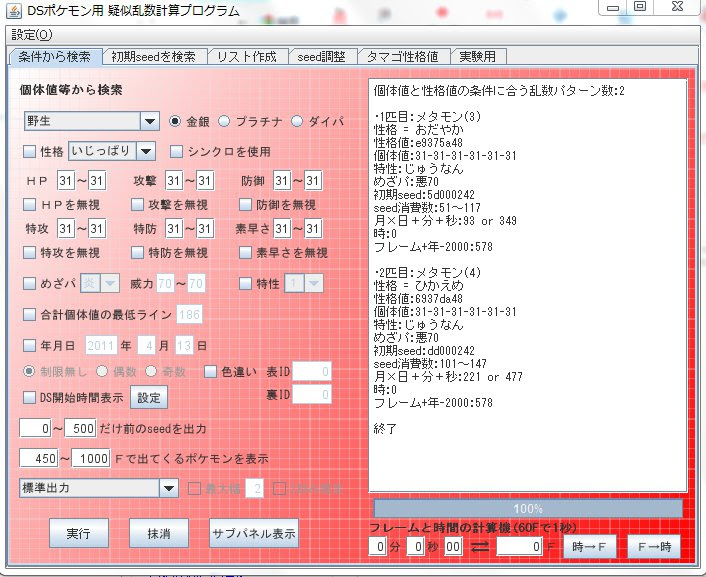Viewport: 706px width, 577px height.
Task: Click the F→時 convert button
Action: click(655, 546)
